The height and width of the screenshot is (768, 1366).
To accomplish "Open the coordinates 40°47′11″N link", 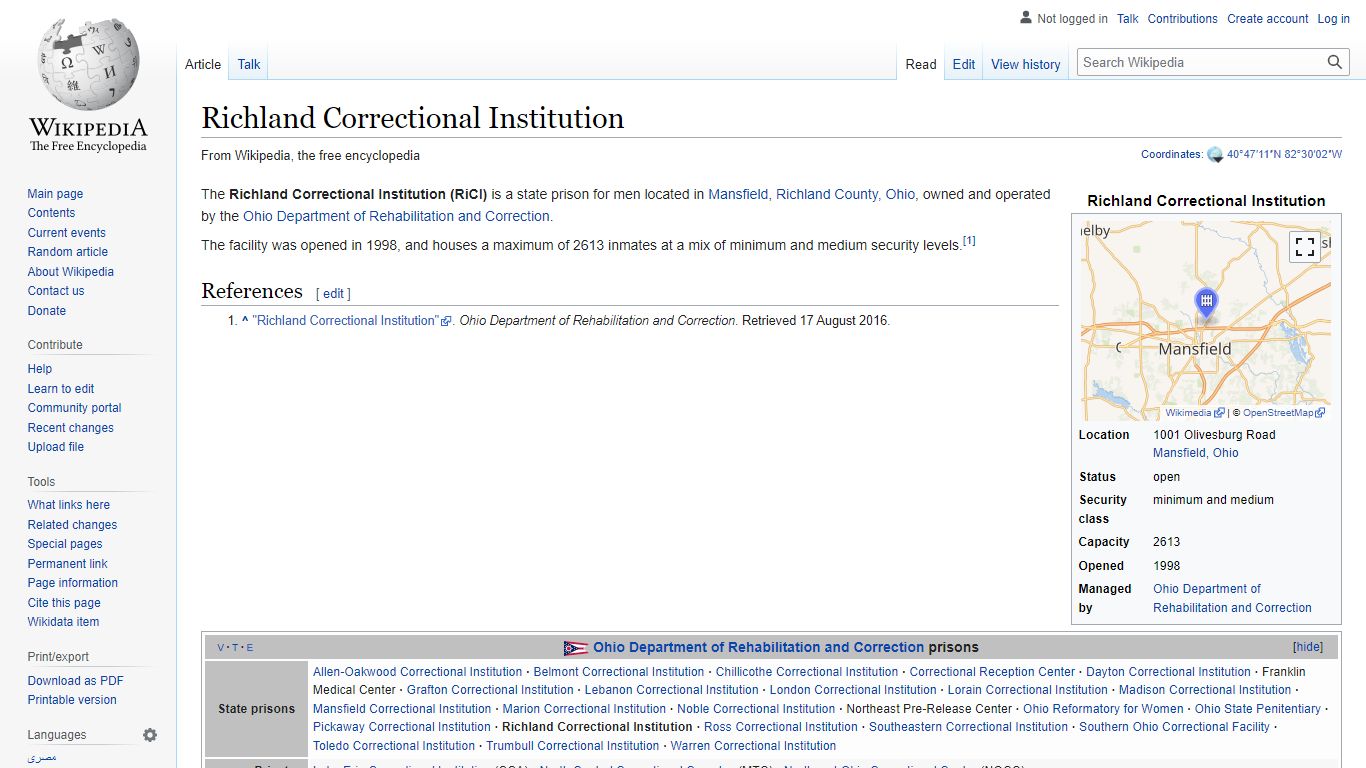I will (x=1284, y=155).
